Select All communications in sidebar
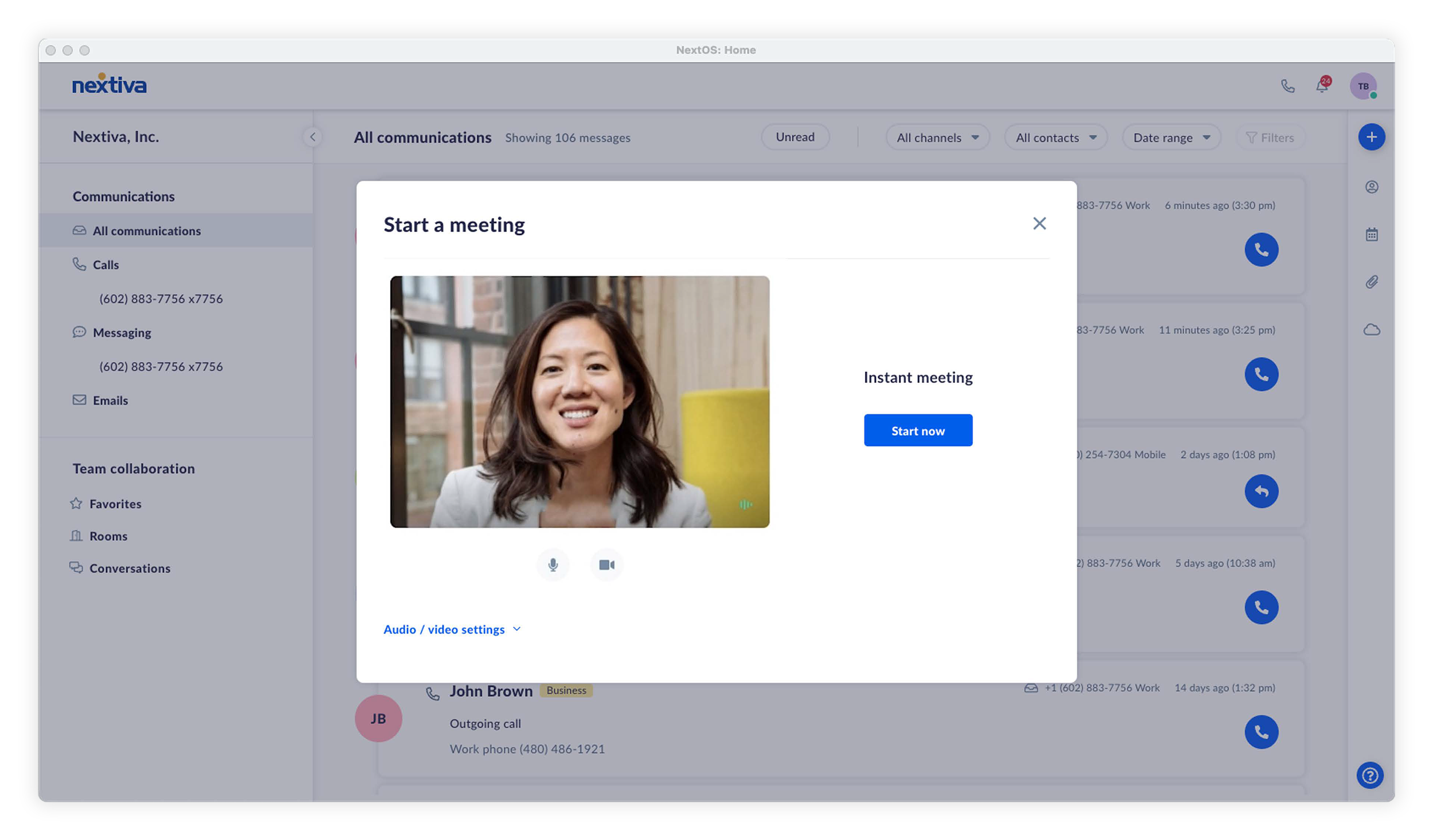Viewport: 1433px width, 840px height. [147, 231]
